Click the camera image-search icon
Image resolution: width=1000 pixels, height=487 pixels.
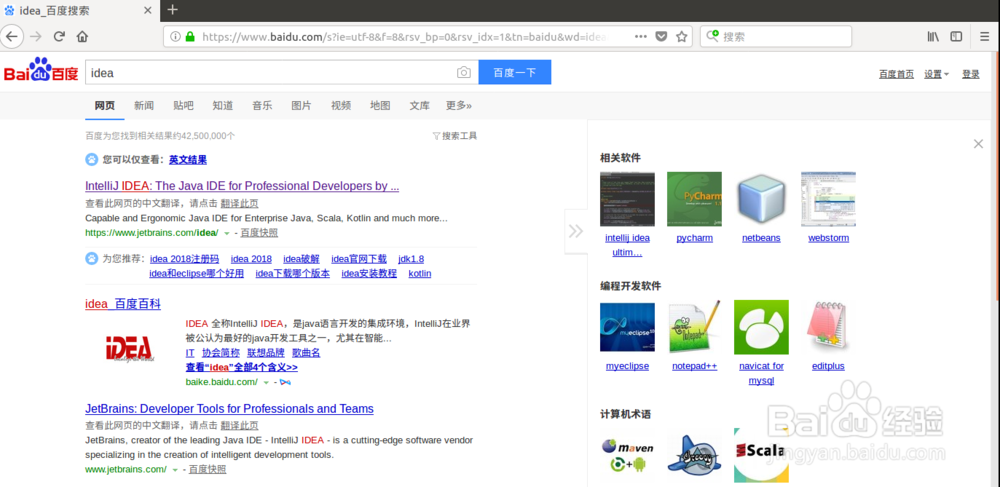click(x=464, y=73)
